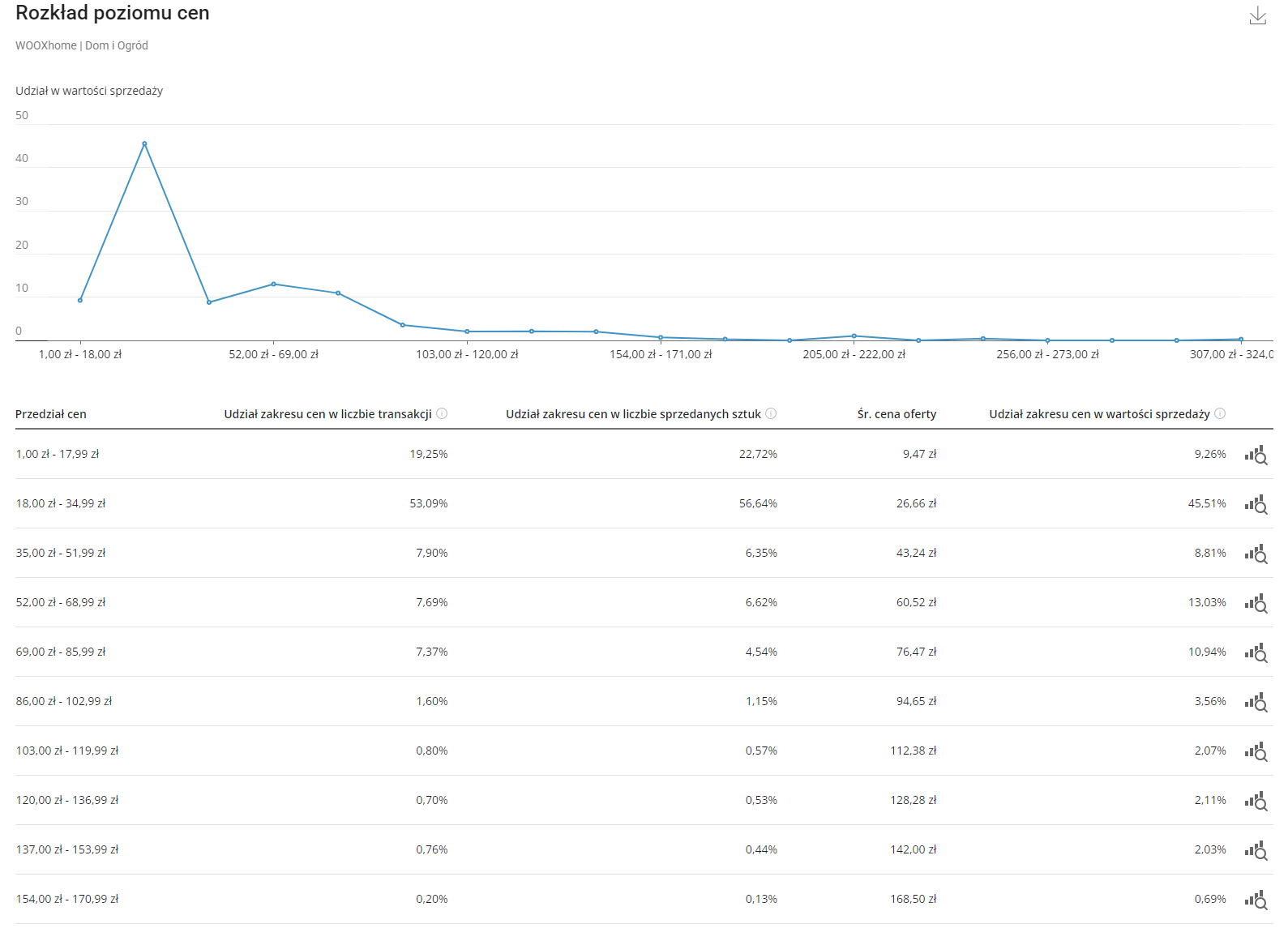Click the 103,00 zł - 120,00 zł axis label
The image size is (1288, 941).
pos(467,354)
